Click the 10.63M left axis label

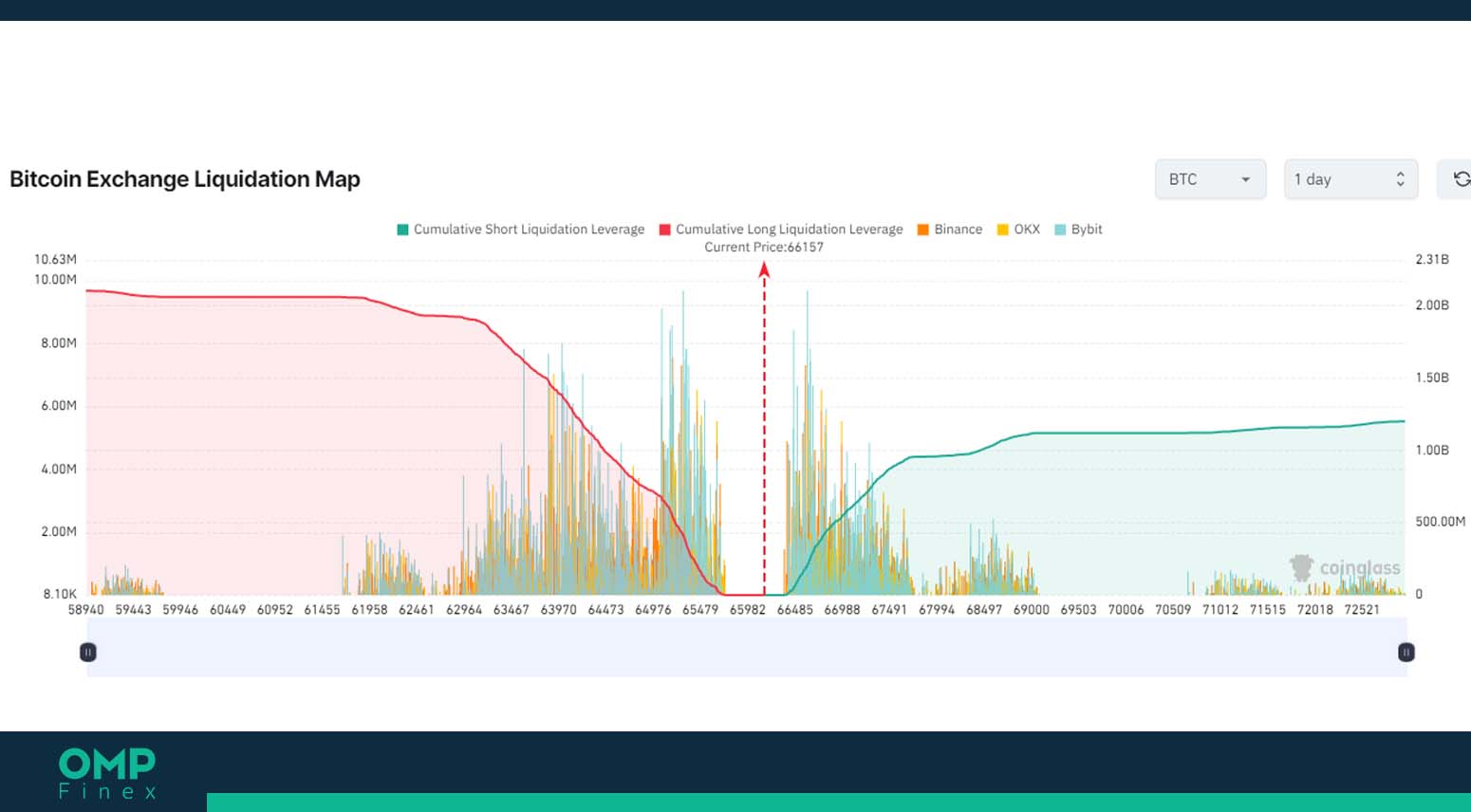(55, 259)
